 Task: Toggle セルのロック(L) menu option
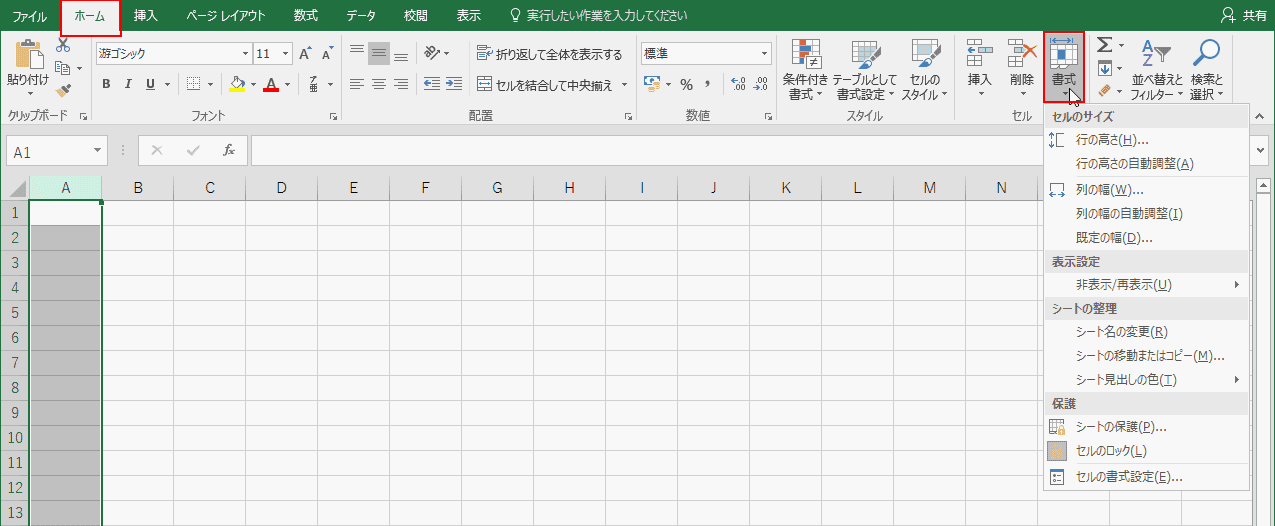[x=1146, y=451]
